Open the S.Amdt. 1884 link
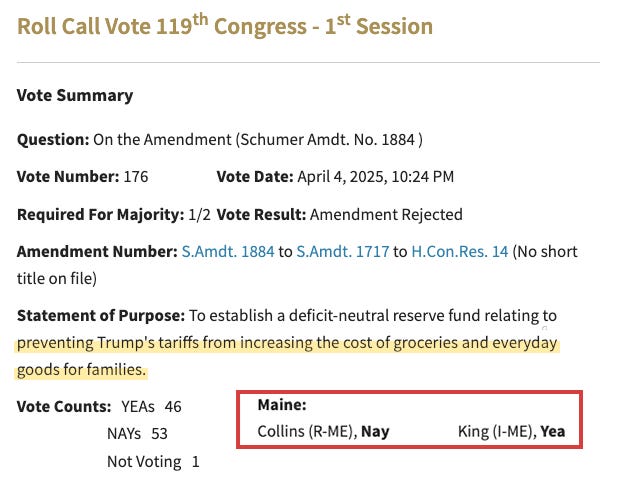622x481 pixels. [228, 251]
